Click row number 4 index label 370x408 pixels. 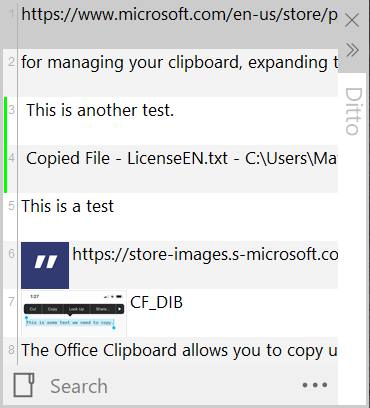(x=11, y=158)
